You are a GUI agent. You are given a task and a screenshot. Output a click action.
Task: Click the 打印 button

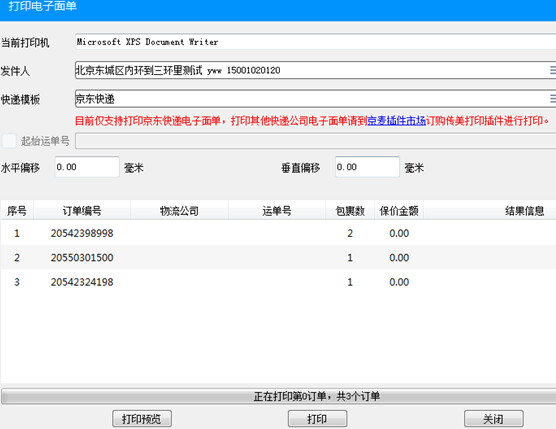pyautogui.click(x=317, y=419)
